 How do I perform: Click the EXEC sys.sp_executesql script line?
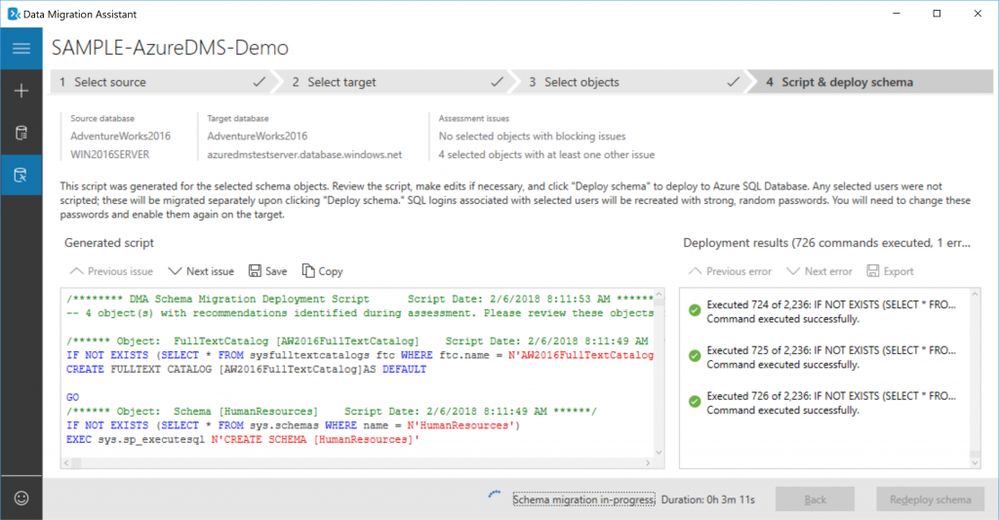(243, 439)
